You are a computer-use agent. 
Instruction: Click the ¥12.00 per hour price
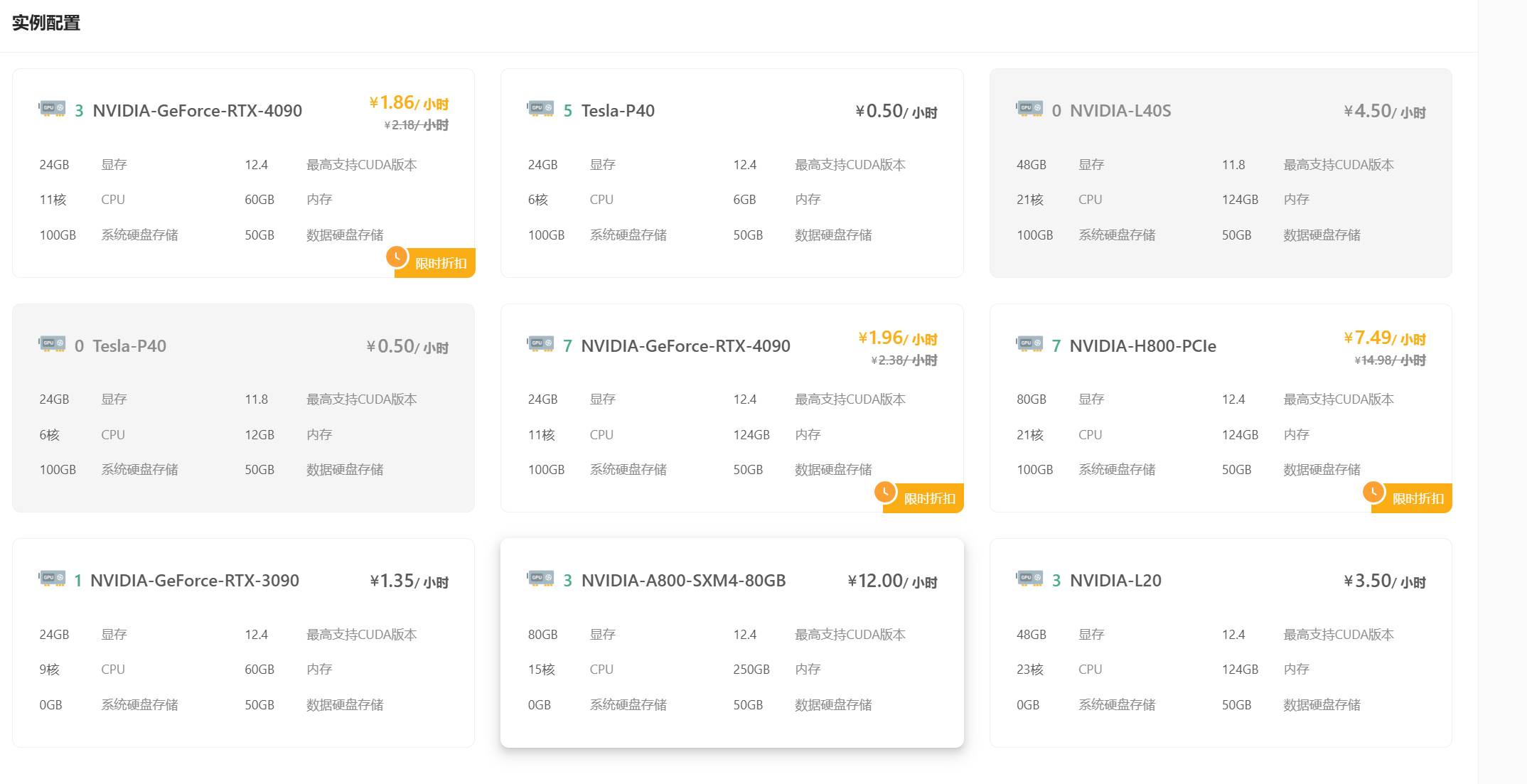892,581
